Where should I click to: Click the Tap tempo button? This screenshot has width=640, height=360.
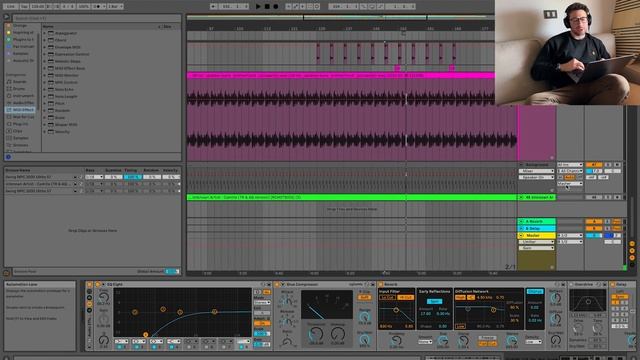[x=24, y=7]
